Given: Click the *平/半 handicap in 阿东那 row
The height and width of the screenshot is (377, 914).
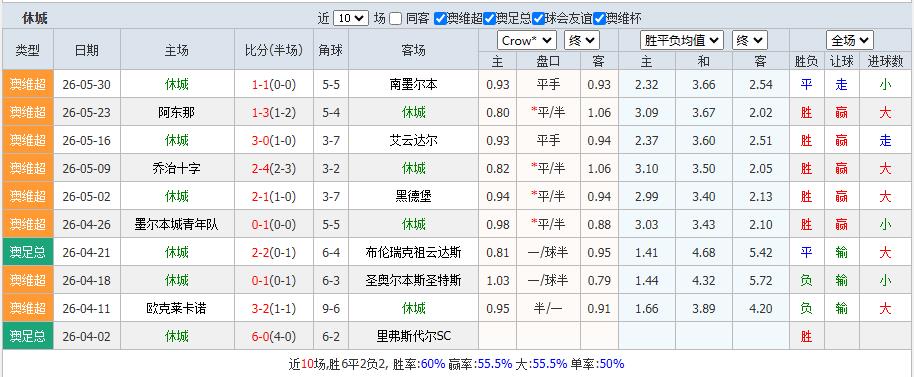Looking at the screenshot, I should (x=548, y=112).
